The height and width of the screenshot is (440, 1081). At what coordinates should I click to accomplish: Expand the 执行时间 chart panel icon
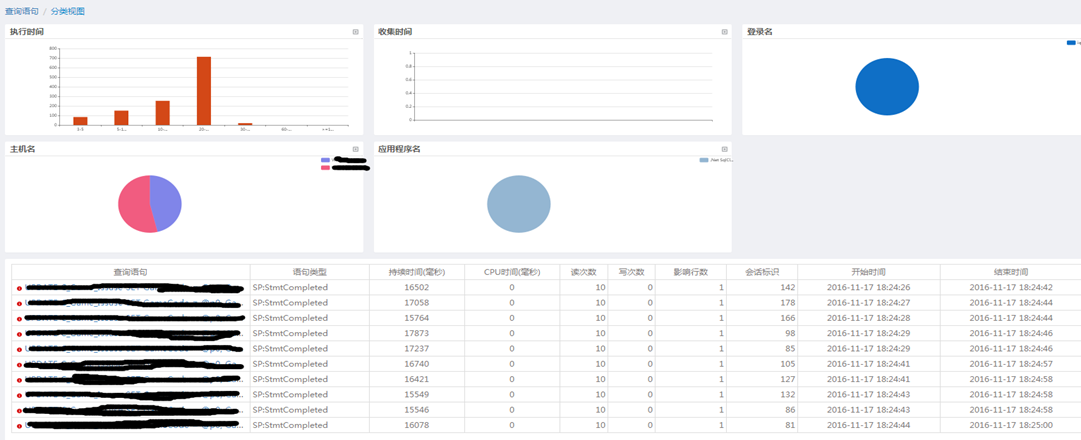tap(355, 32)
